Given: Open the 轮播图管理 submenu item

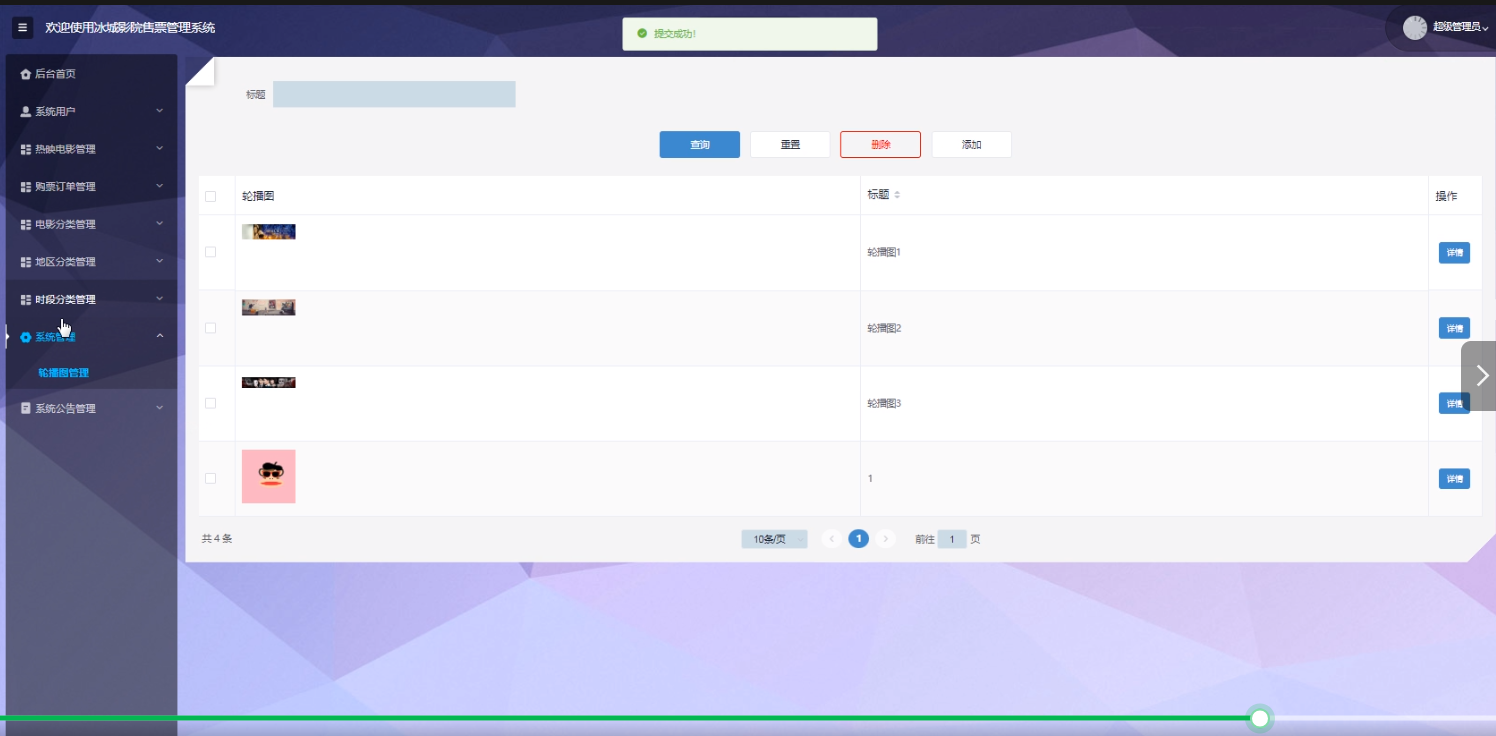Looking at the screenshot, I should (x=64, y=373).
